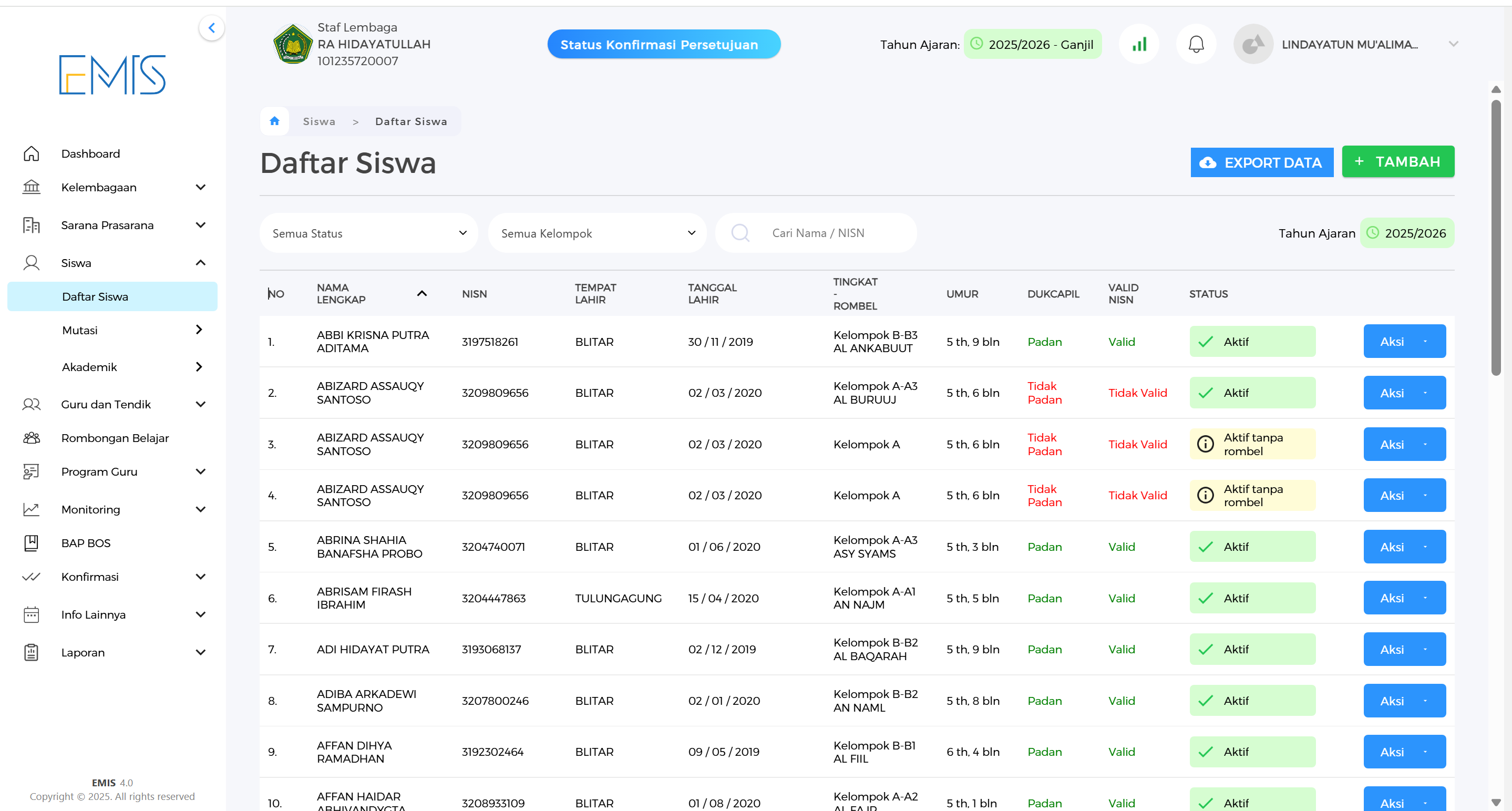This screenshot has height=811, width=1512.
Task: Click the Dashboard house icon
Action: tap(31, 154)
